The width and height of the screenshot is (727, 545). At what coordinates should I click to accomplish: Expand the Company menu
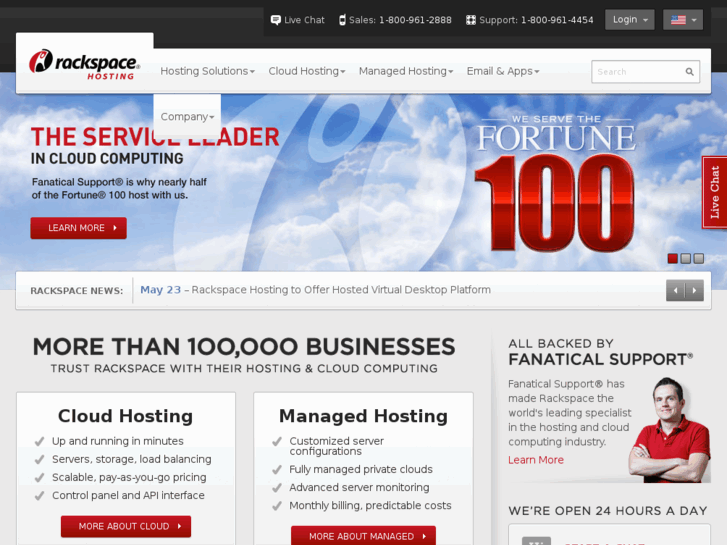[187, 116]
